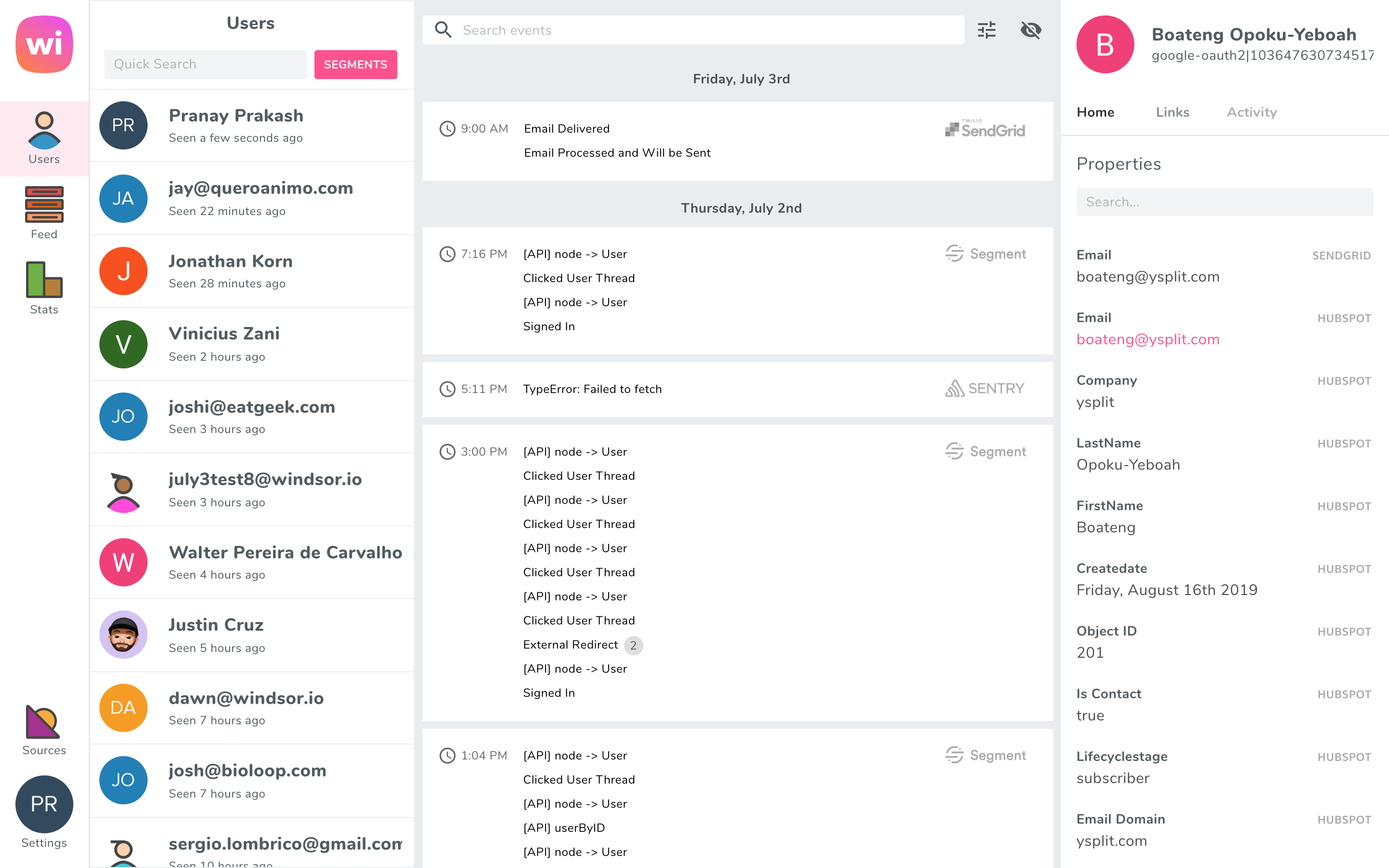Image resolution: width=1389 pixels, height=868 pixels.
Task: Open the TypeError: Failed to fetch event
Action: pos(592,389)
